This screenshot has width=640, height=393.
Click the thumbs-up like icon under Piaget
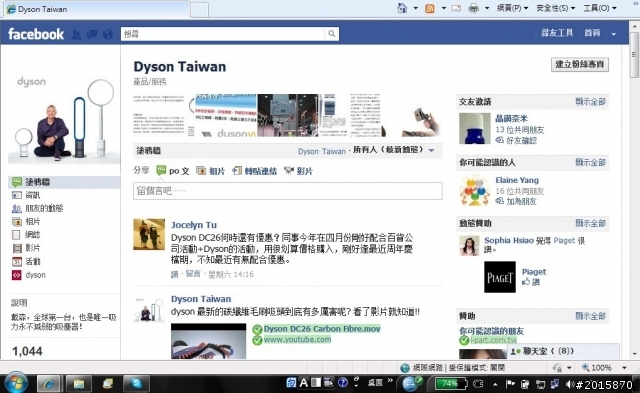526,282
